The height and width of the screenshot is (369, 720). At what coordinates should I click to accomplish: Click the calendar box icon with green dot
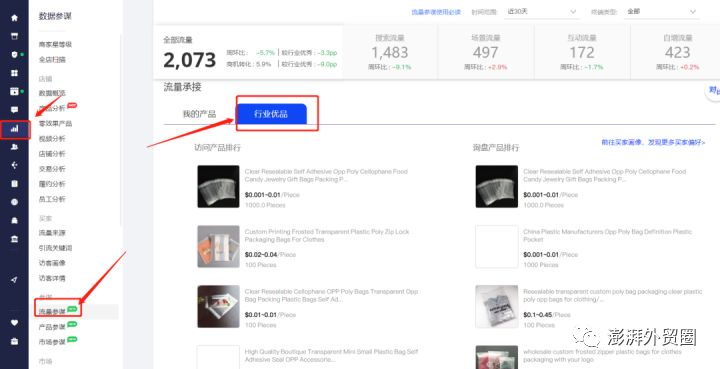click(14, 91)
